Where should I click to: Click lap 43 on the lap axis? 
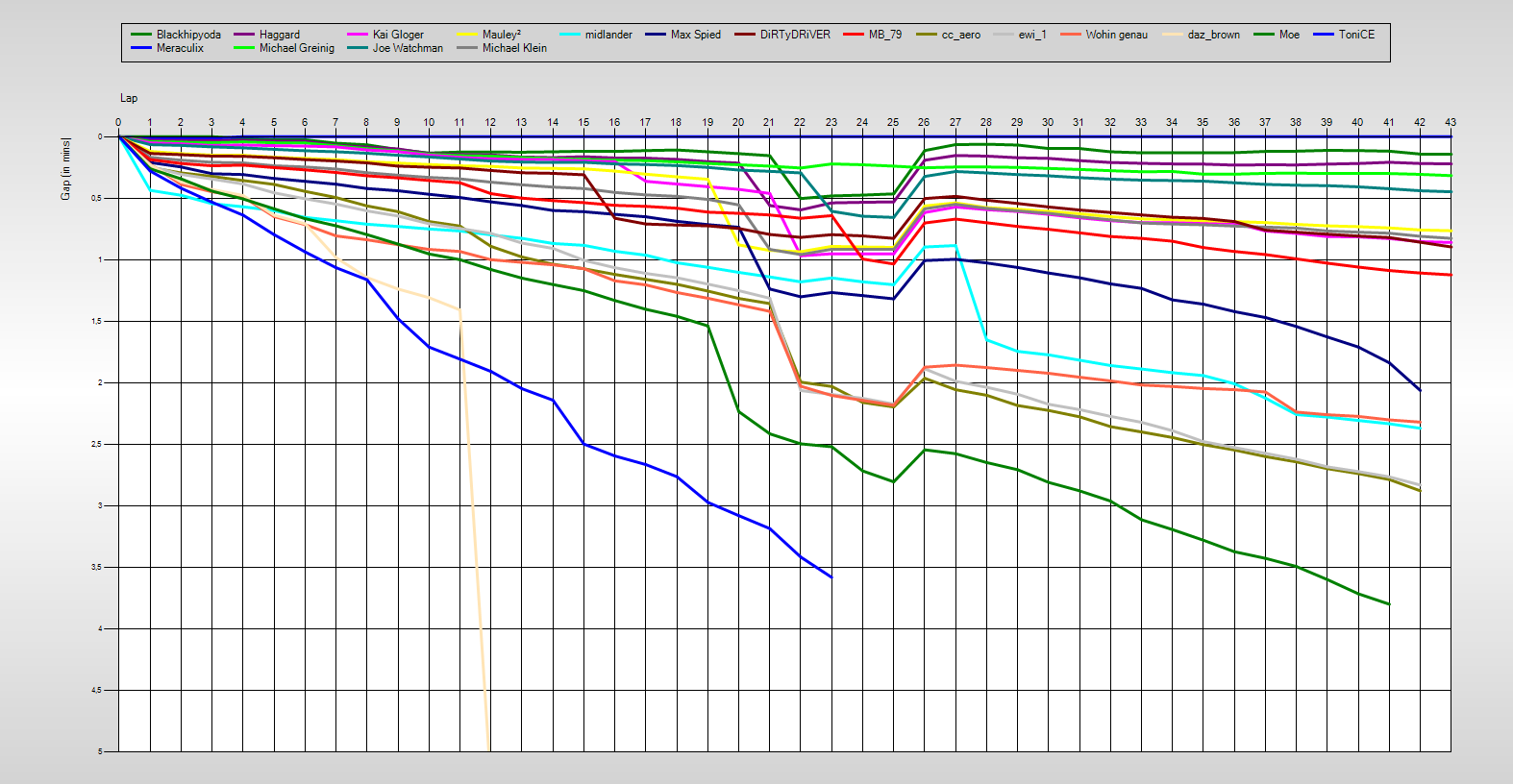tap(1450, 122)
